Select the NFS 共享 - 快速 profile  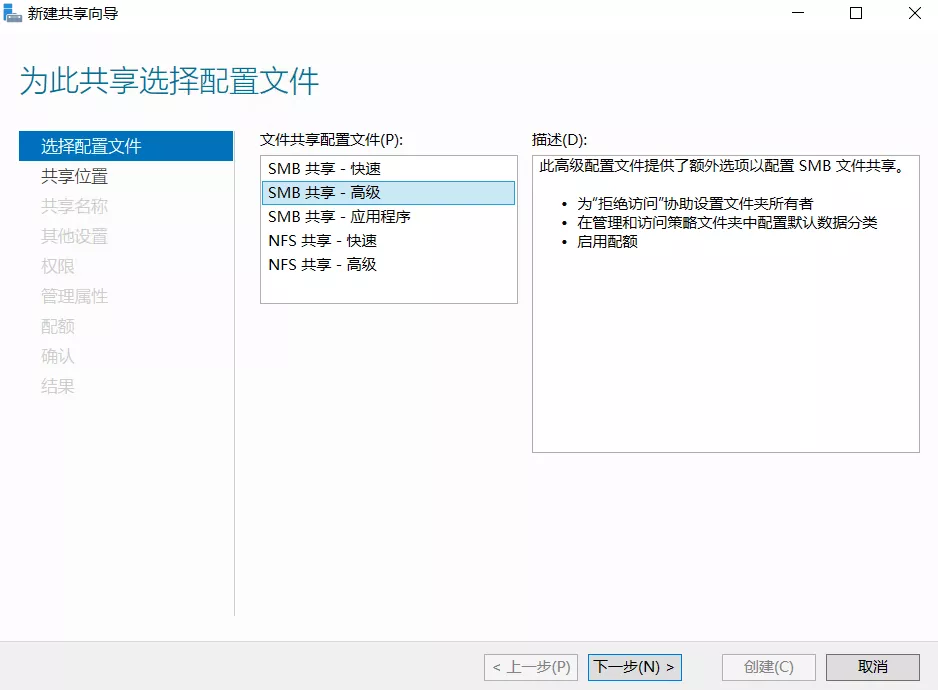322,241
